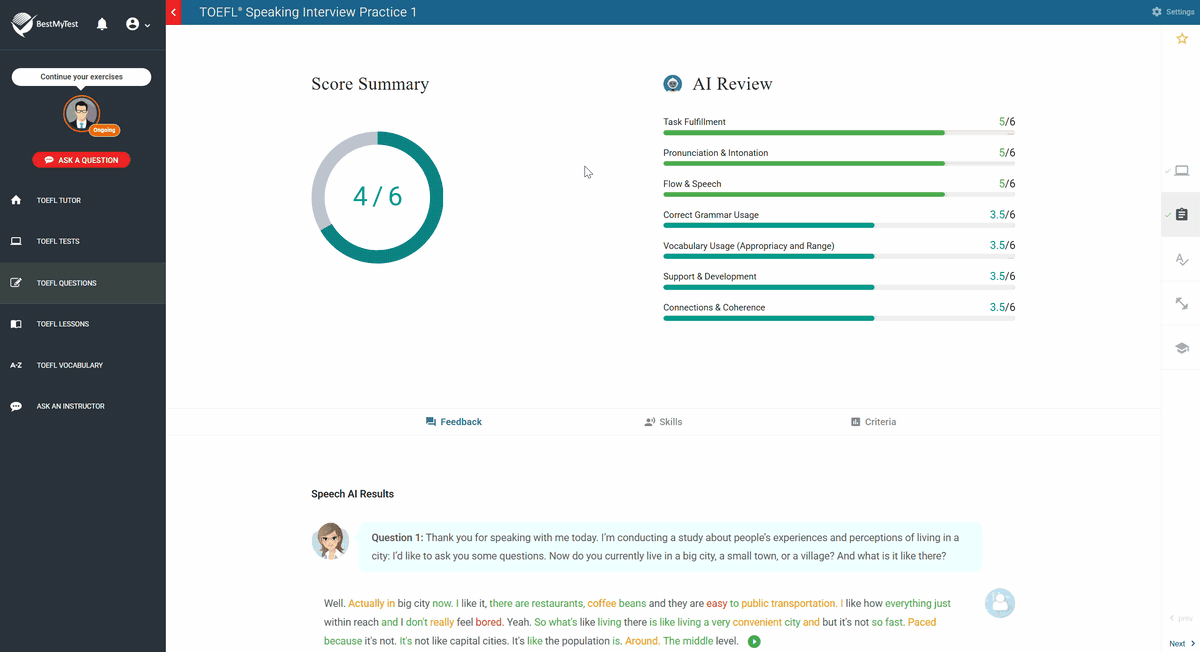Image resolution: width=1200 pixels, height=652 pixels.
Task: Click the Support & Development progress bar
Action: pyautogui.click(x=839, y=287)
